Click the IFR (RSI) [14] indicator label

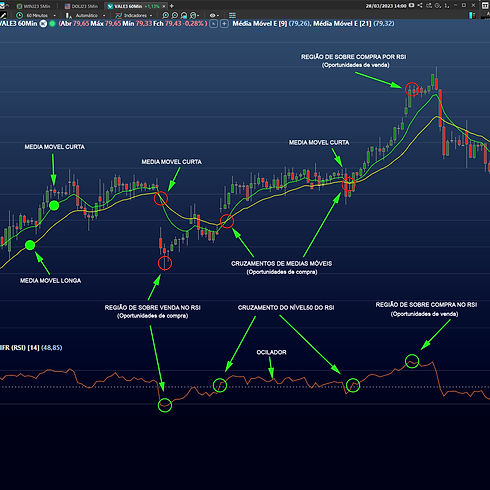pos(20,347)
